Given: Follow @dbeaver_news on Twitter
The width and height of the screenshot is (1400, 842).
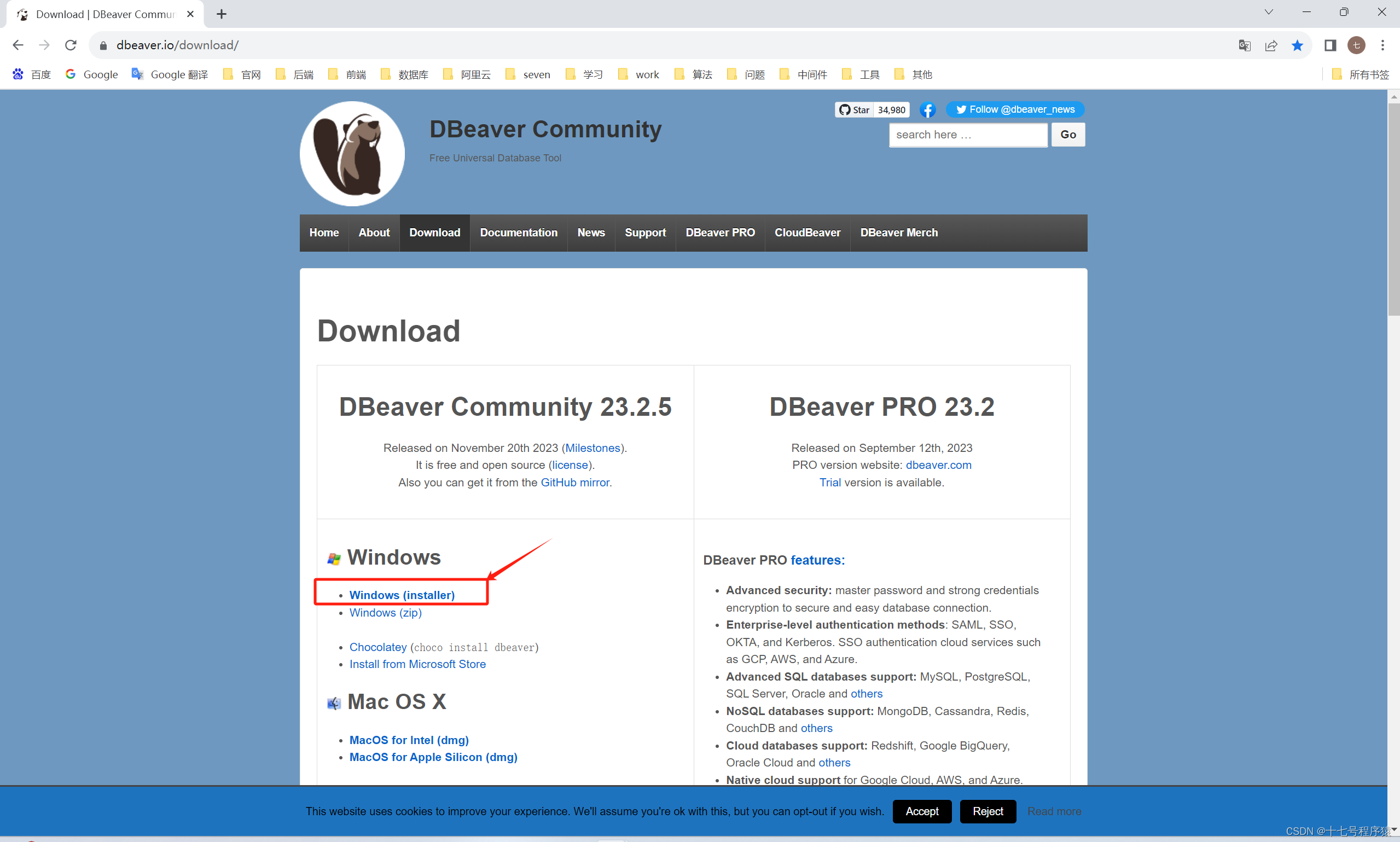Looking at the screenshot, I should [1014, 109].
